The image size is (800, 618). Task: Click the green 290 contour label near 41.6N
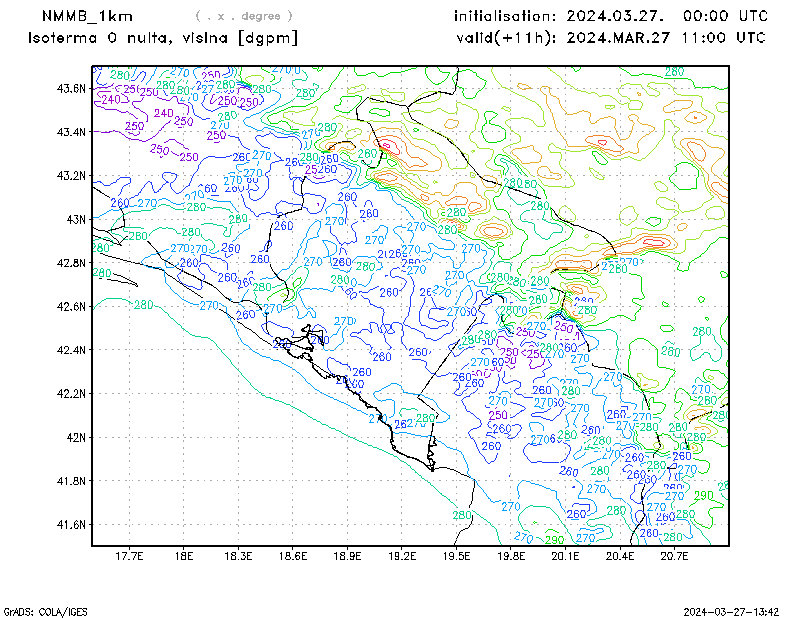tap(554, 540)
